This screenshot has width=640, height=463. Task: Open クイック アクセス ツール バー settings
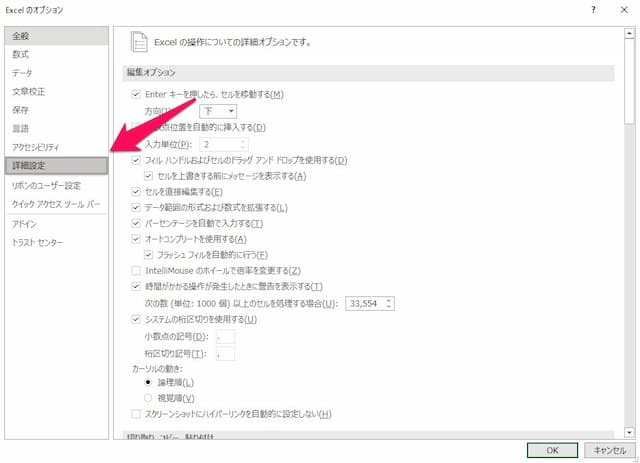coord(56,204)
